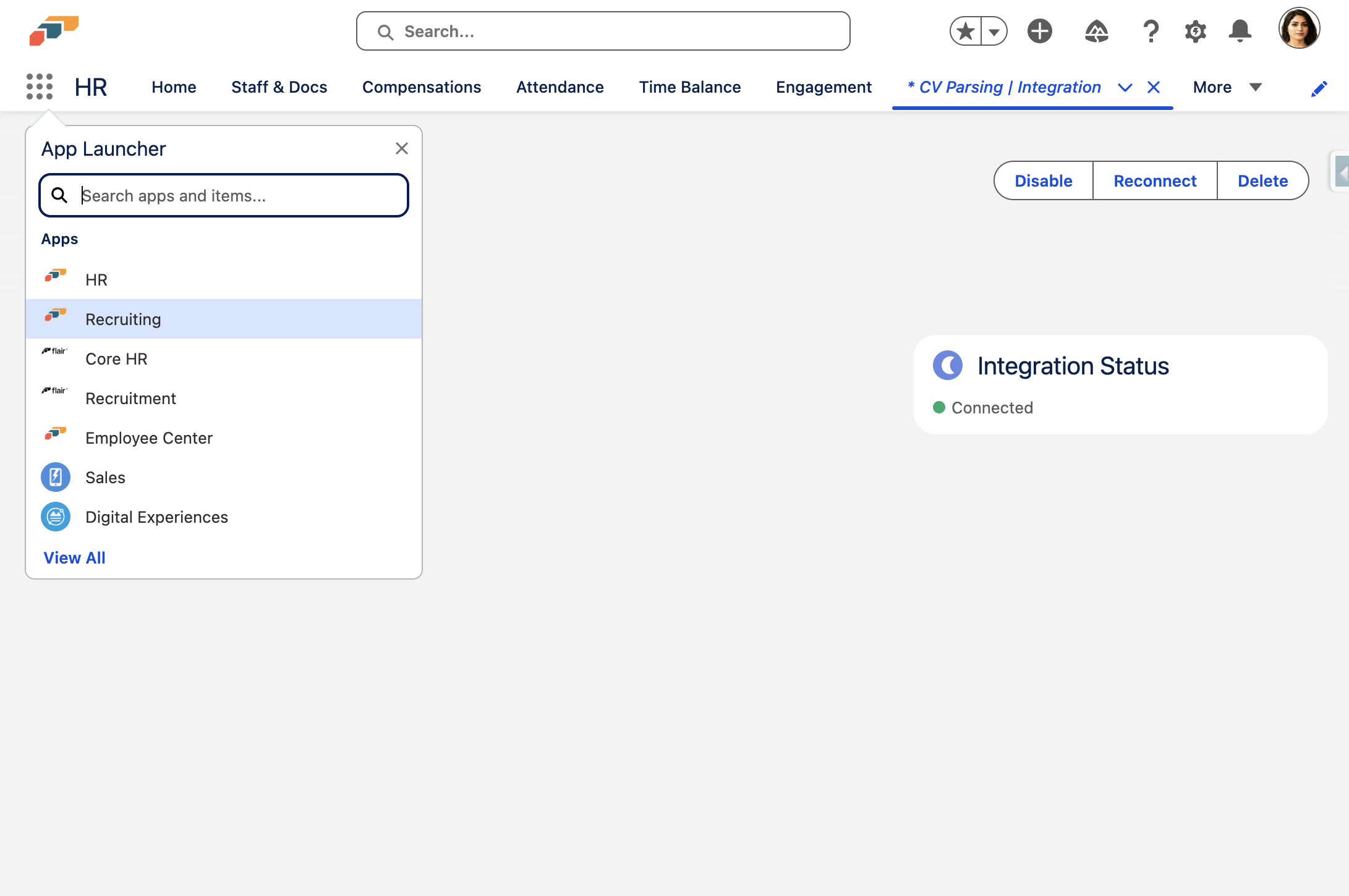This screenshot has width=1349, height=896.
Task: Expand the favorites list dropdown arrow
Action: pos(994,32)
